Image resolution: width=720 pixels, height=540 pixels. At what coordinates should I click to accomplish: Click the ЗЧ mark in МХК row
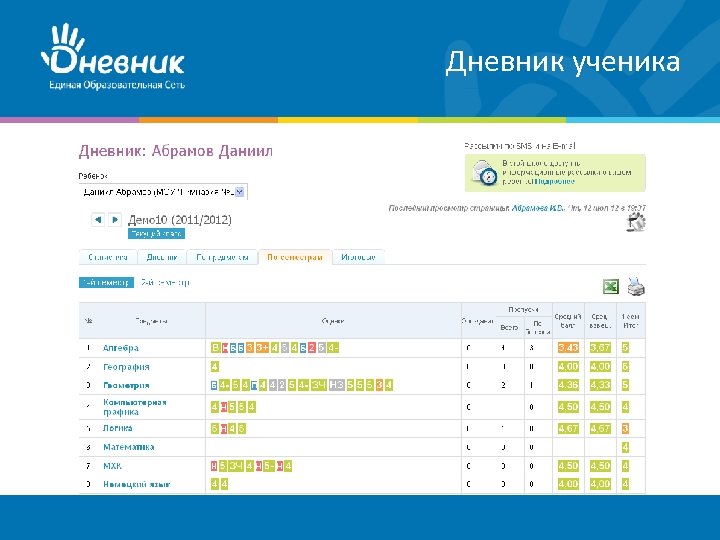(x=236, y=466)
